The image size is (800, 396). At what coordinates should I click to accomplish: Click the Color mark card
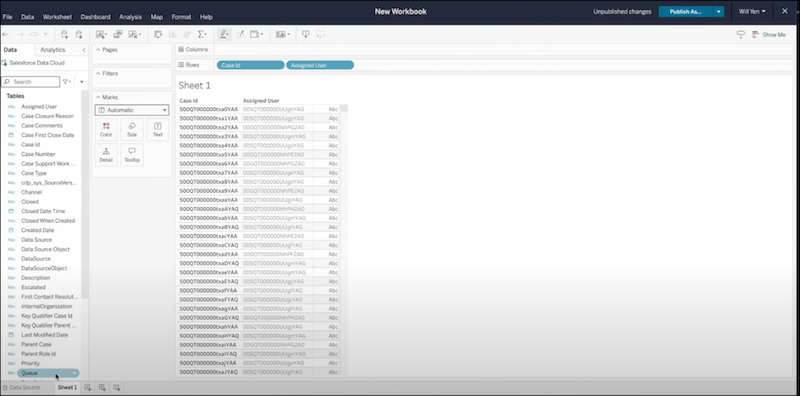(106, 130)
